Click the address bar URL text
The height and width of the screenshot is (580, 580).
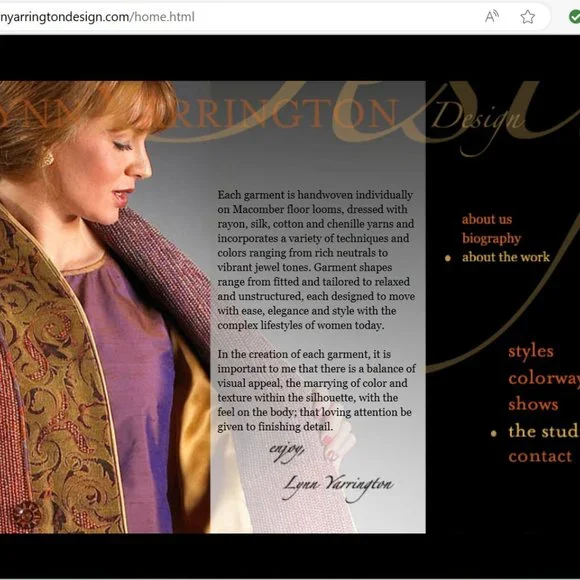pos(97,17)
